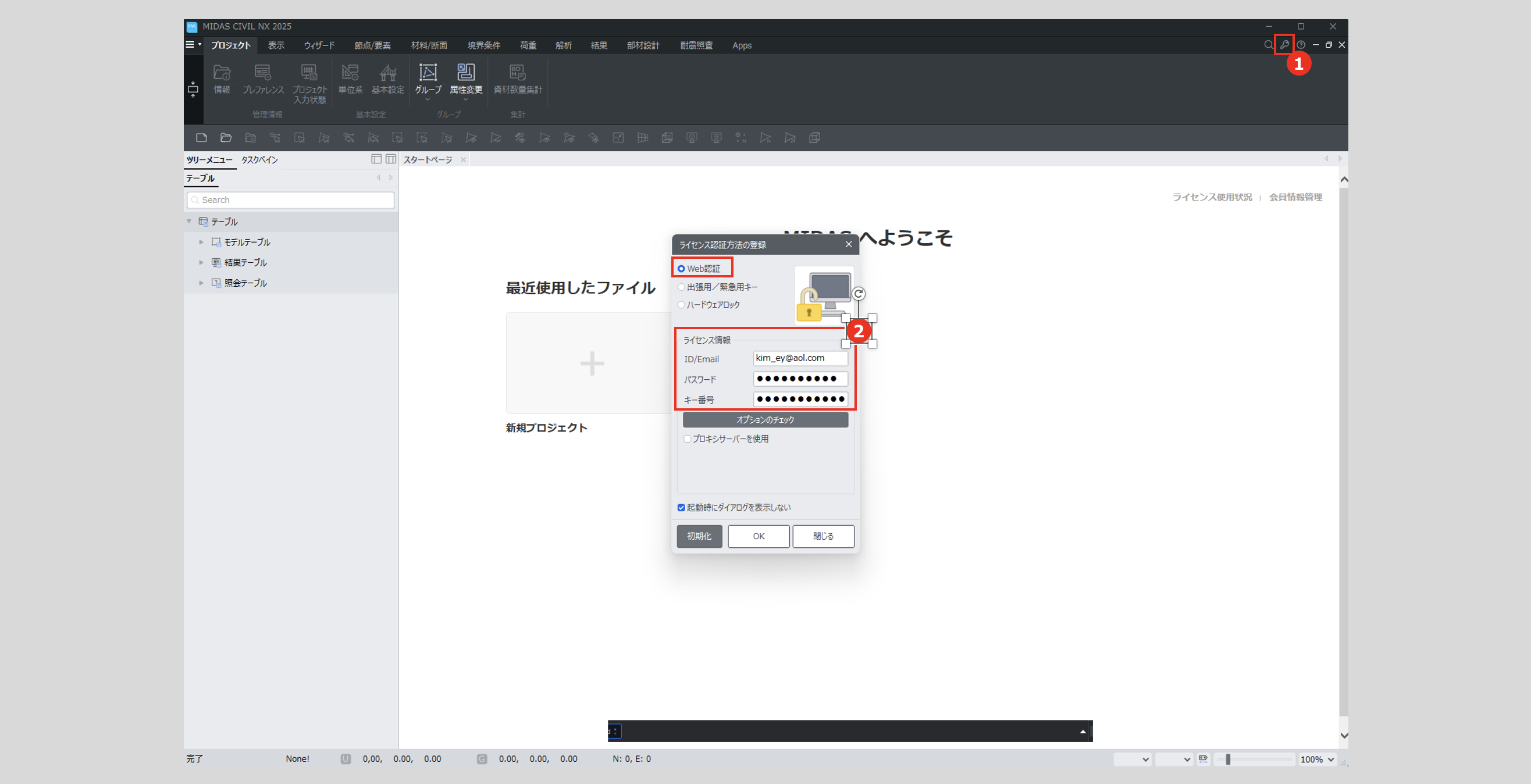Click the G coordinate icon in status bar
This screenshot has height=784, width=1531.
click(x=482, y=759)
